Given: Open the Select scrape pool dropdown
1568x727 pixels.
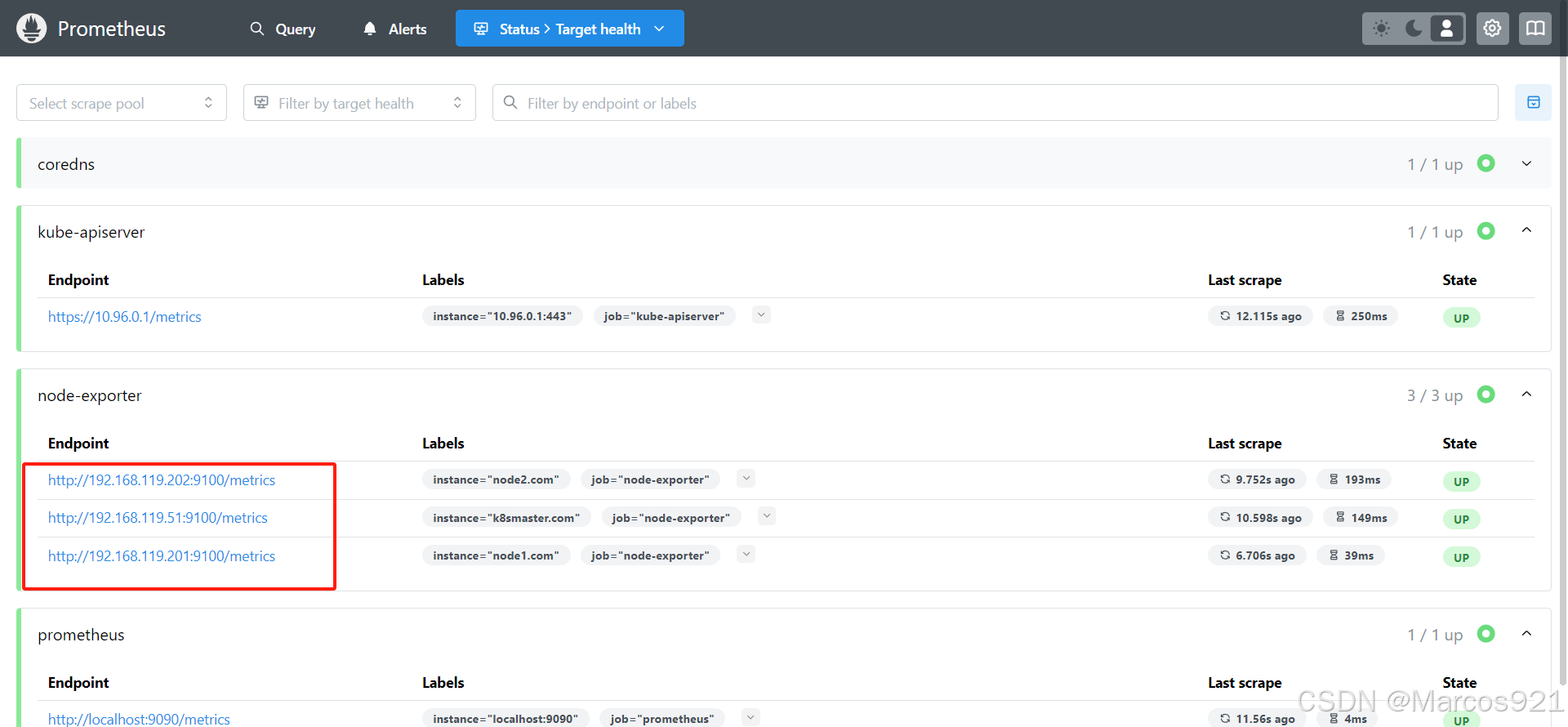Looking at the screenshot, I should pos(122,103).
